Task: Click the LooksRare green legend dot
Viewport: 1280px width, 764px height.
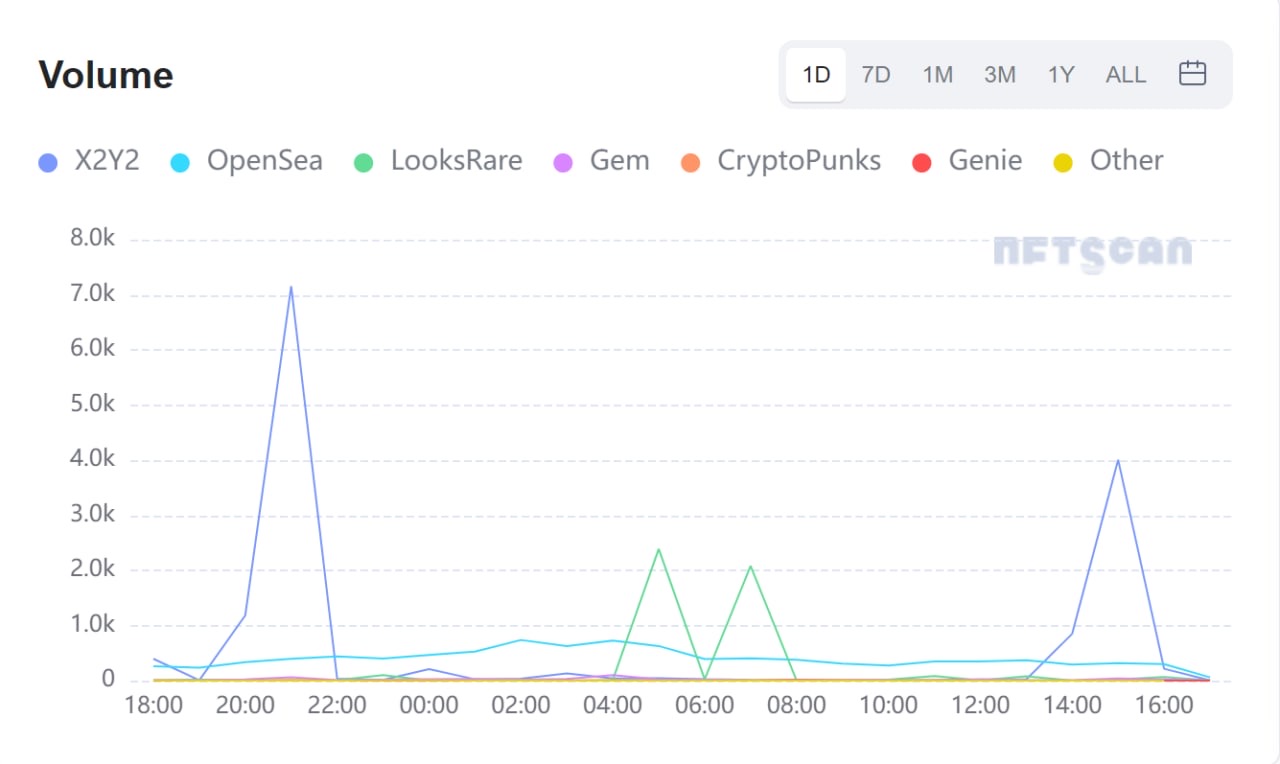Action: click(364, 162)
